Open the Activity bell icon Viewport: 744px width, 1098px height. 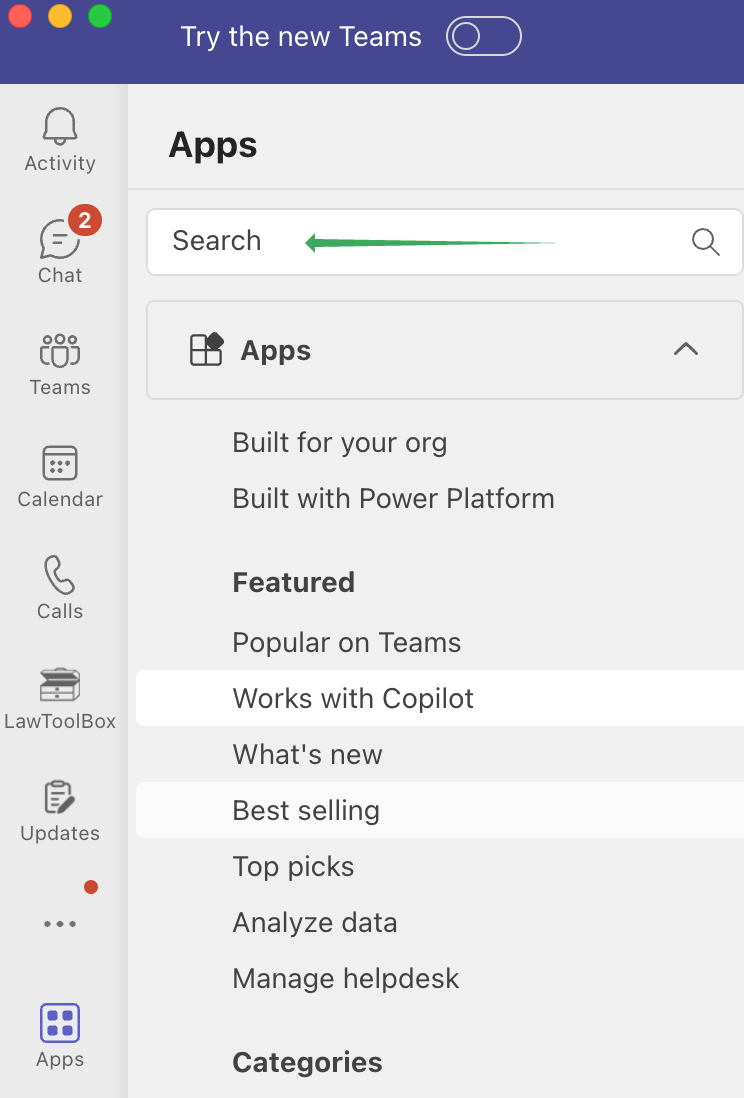60,126
